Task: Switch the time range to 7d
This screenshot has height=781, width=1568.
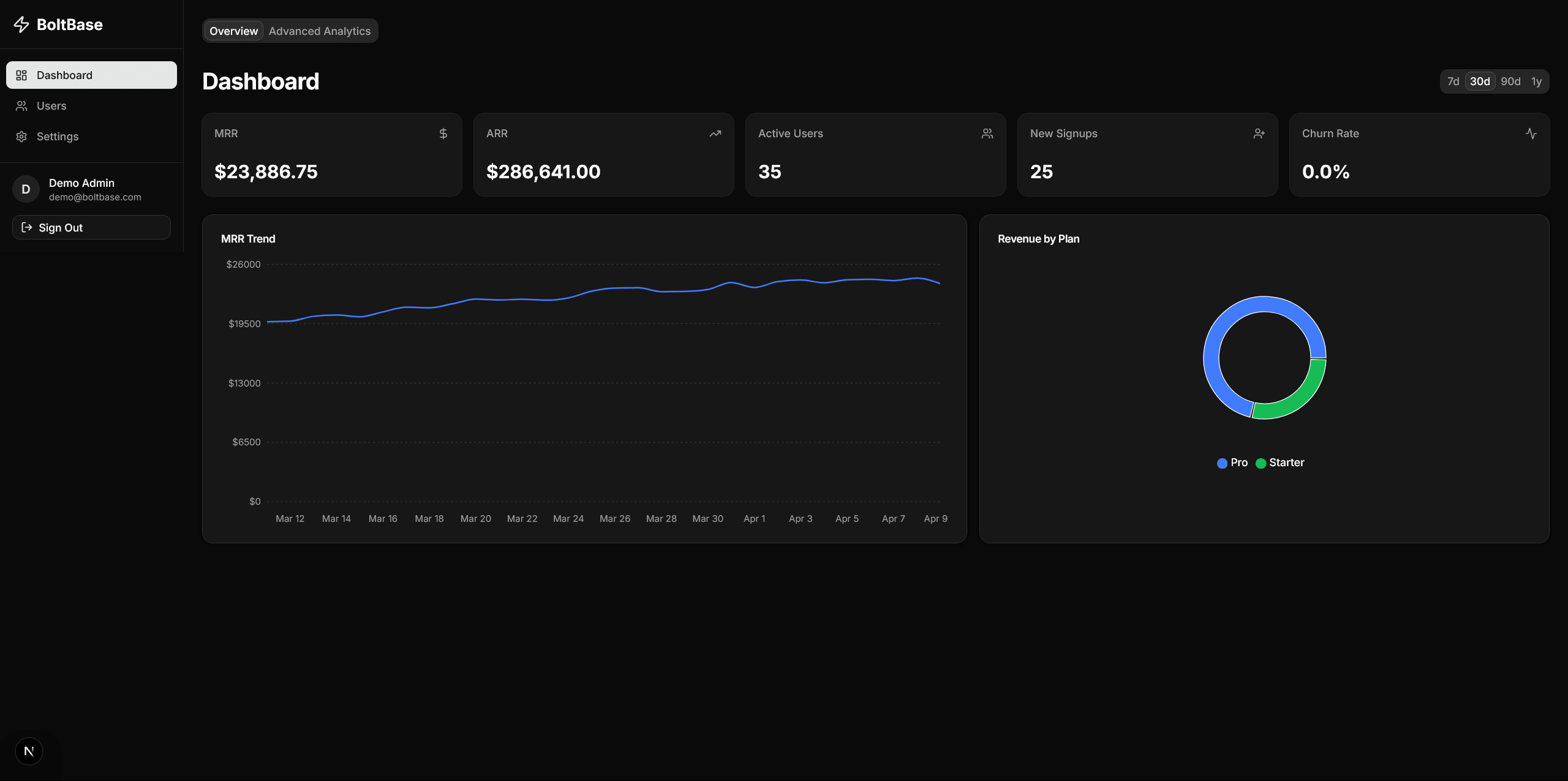Action: tap(1453, 81)
